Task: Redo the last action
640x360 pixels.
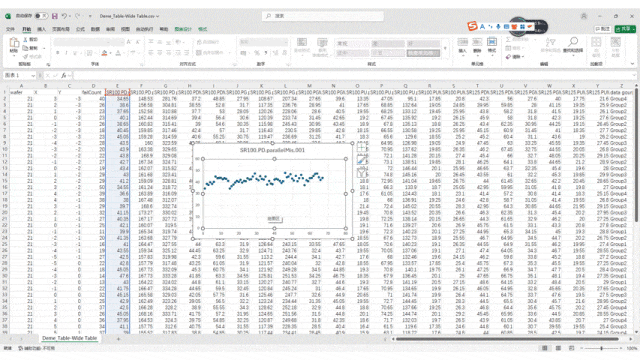Action: [x=78, y=16]
